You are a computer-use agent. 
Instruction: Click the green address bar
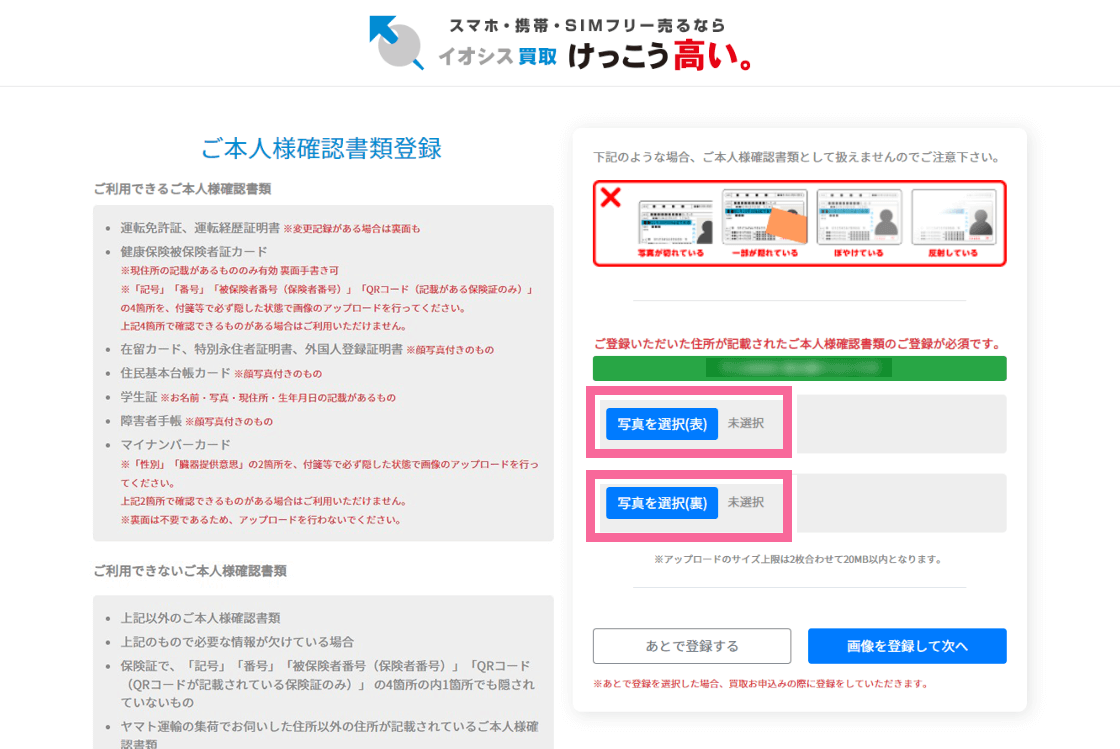click(799, 368)
